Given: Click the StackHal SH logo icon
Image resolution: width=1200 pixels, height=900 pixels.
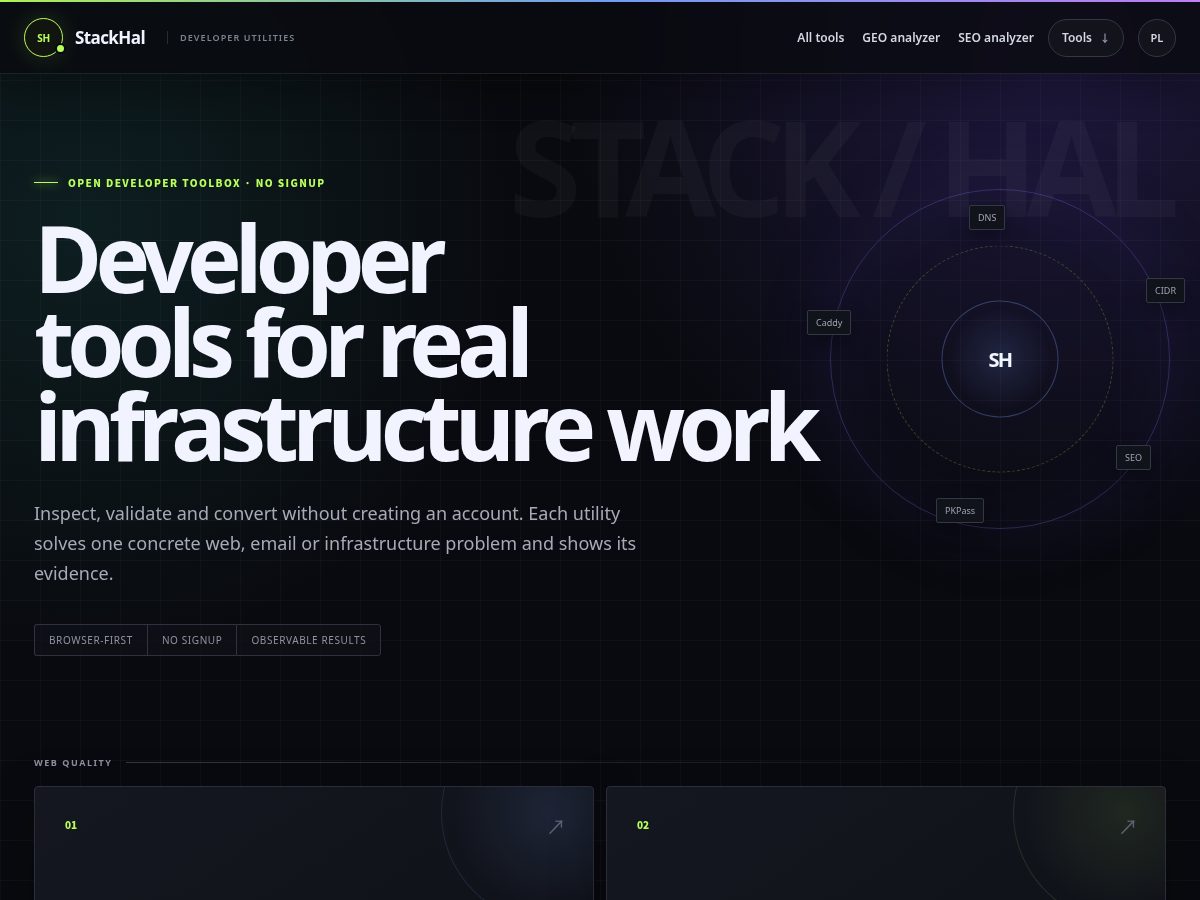Looking at the screenshot, I should [x=43, y=38].
